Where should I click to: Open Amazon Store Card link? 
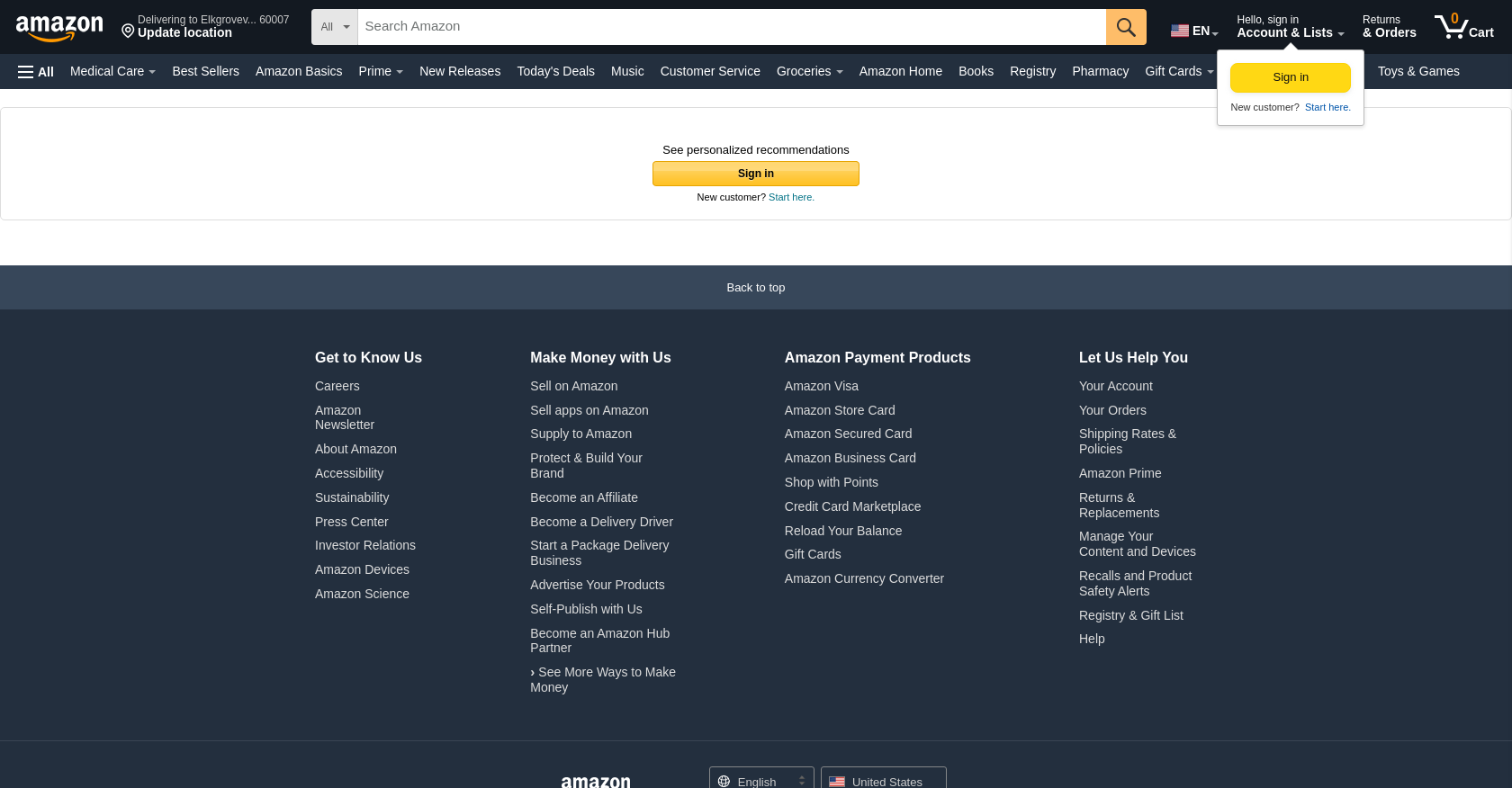(840, 410)
